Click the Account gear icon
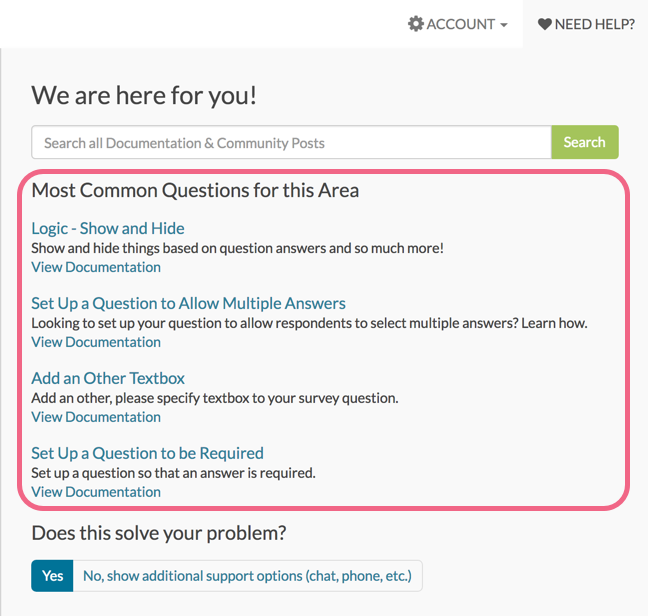Screen dimensions: 648x616 416,24
